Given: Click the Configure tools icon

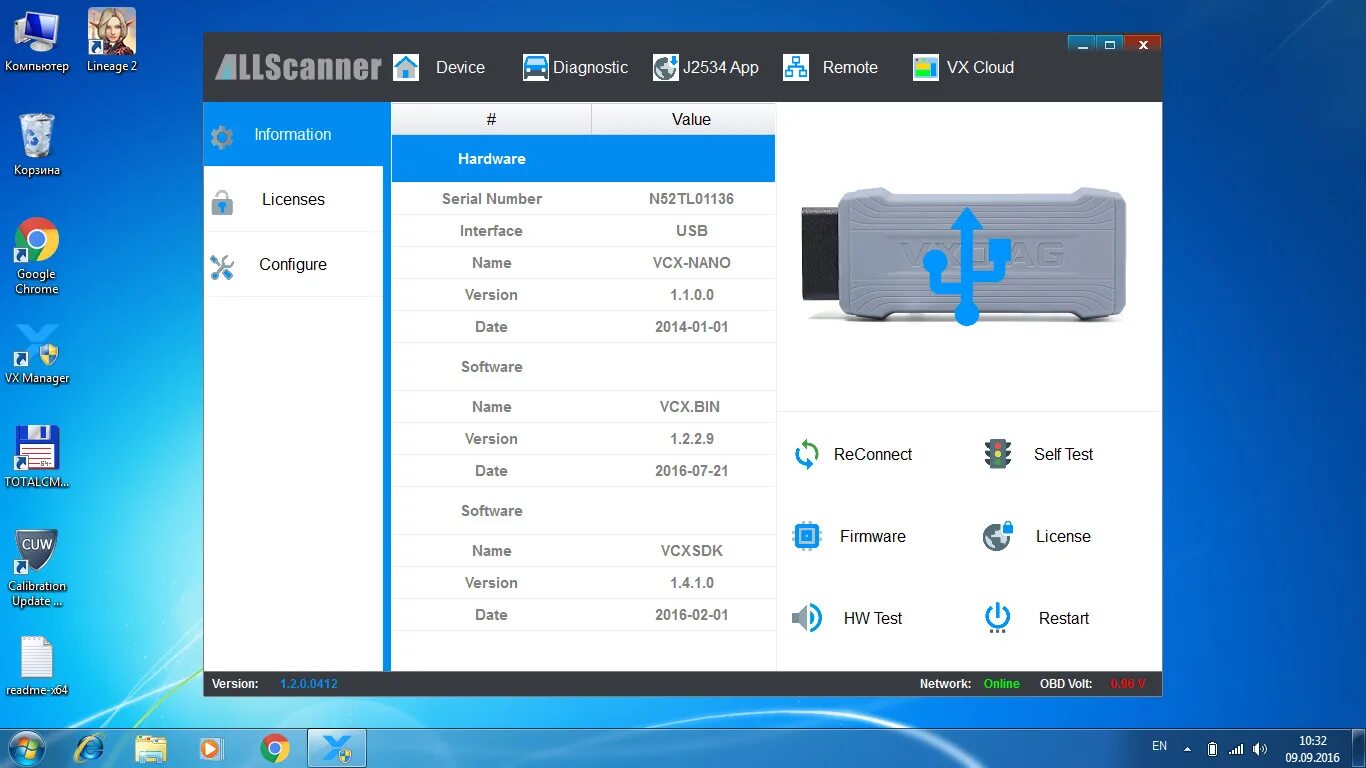Looking at the screenshot, I should (222, 267).
